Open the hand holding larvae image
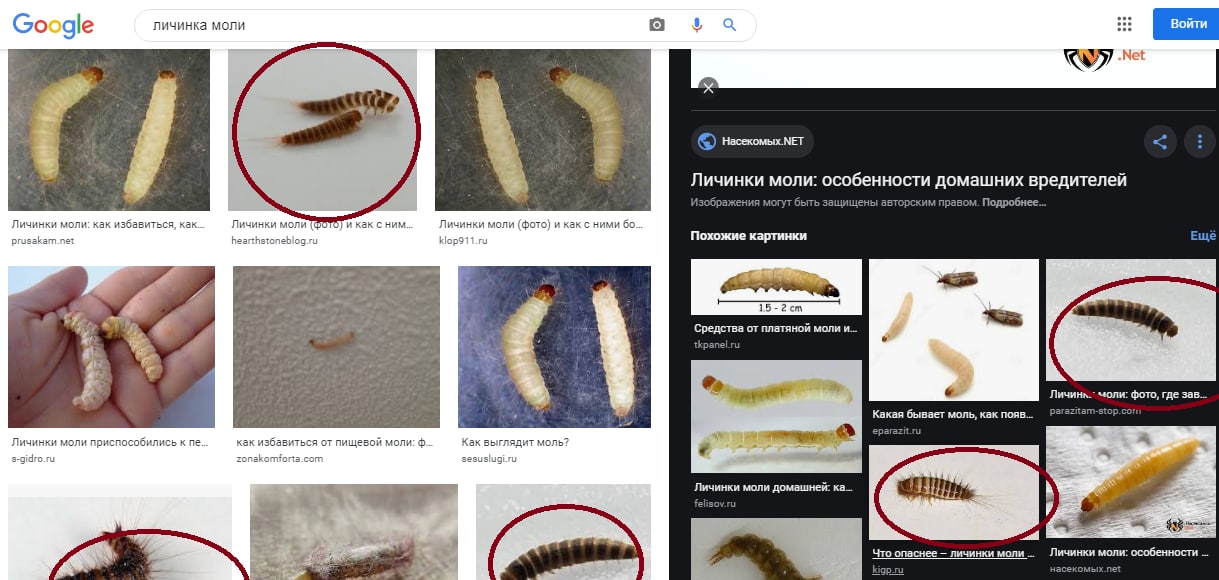 tap(111, 347)
